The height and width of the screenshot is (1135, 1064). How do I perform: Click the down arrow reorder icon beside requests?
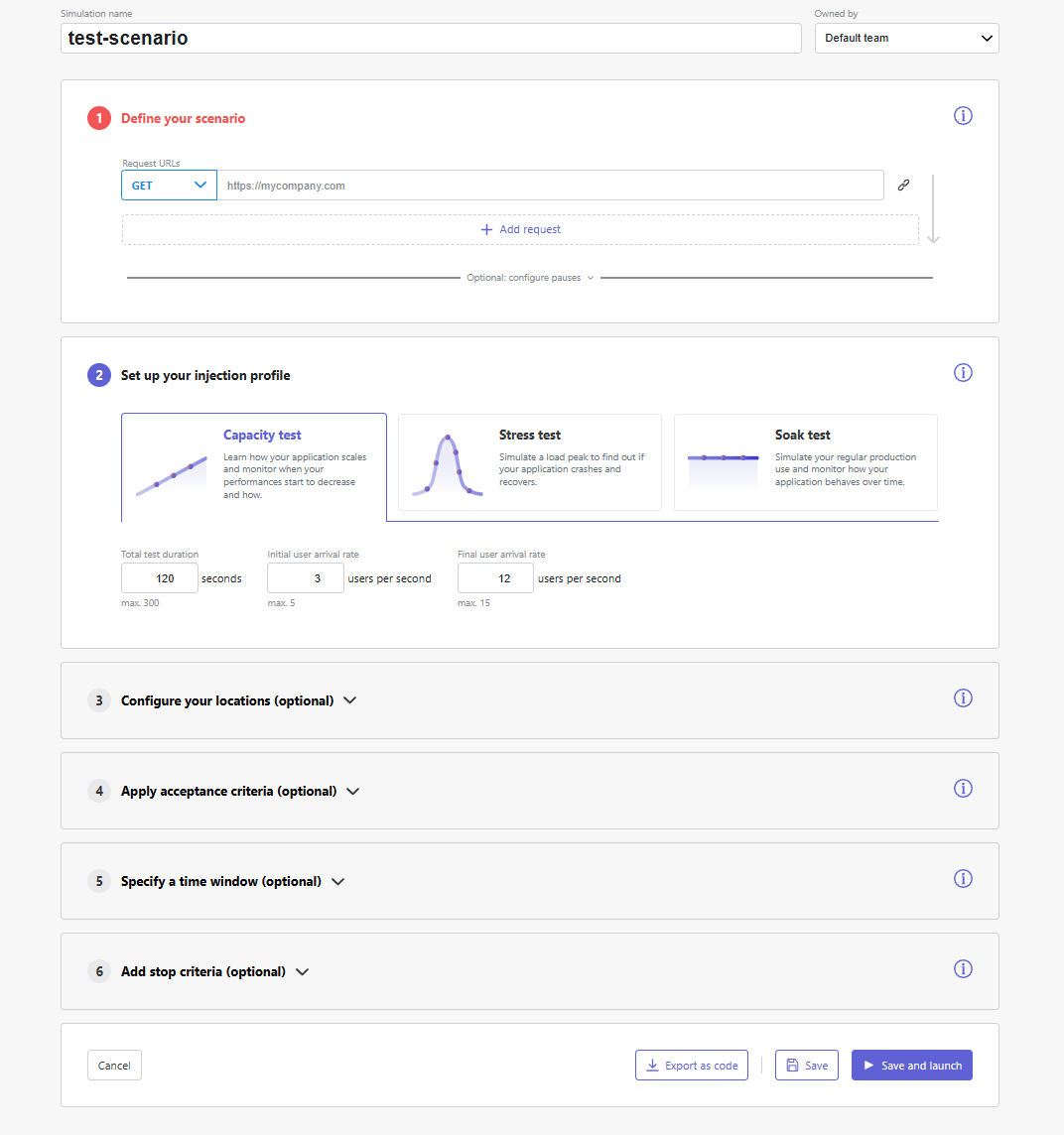coord(933,208)
